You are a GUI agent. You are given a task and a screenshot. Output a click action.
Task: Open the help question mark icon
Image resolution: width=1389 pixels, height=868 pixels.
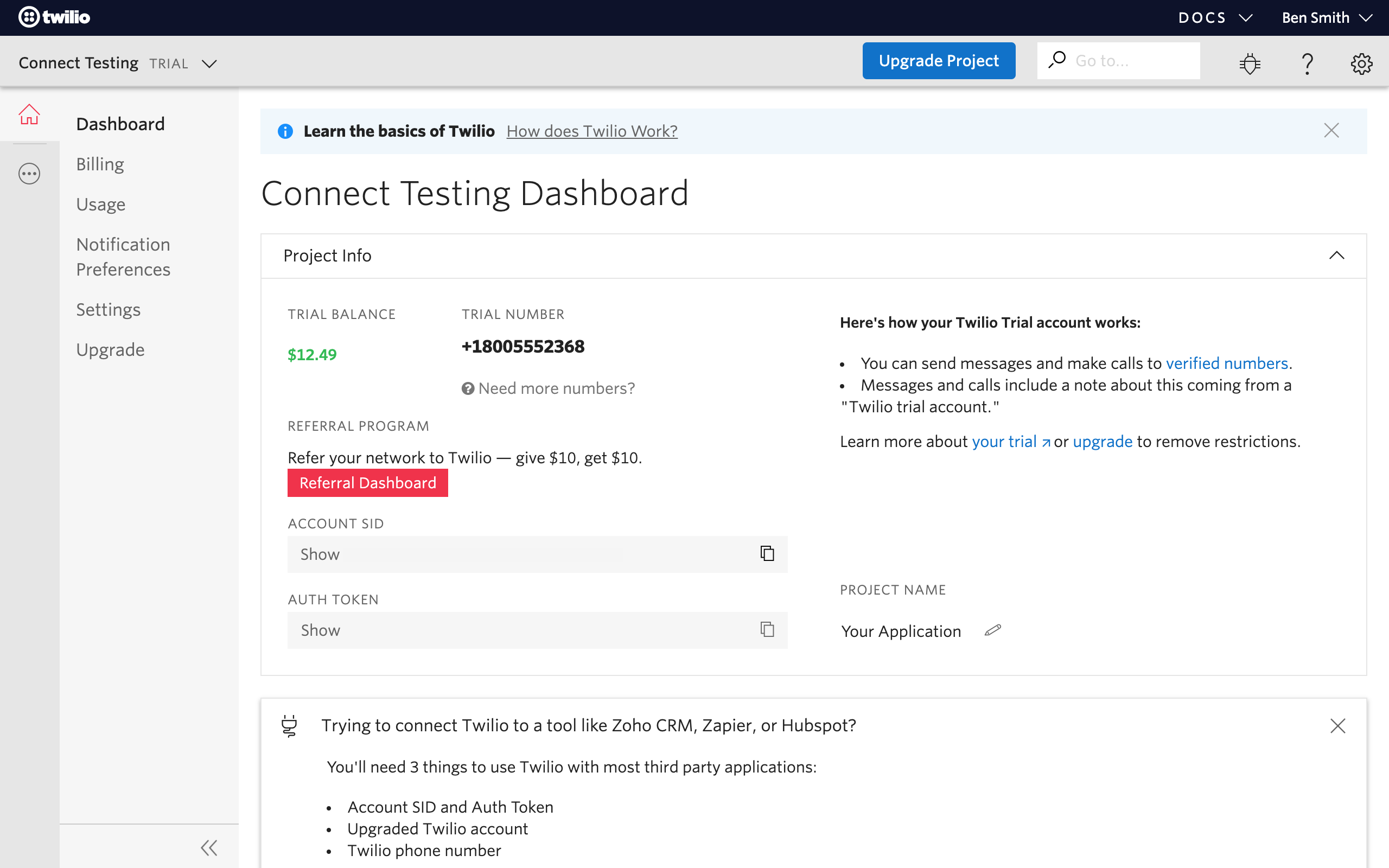1307,63
